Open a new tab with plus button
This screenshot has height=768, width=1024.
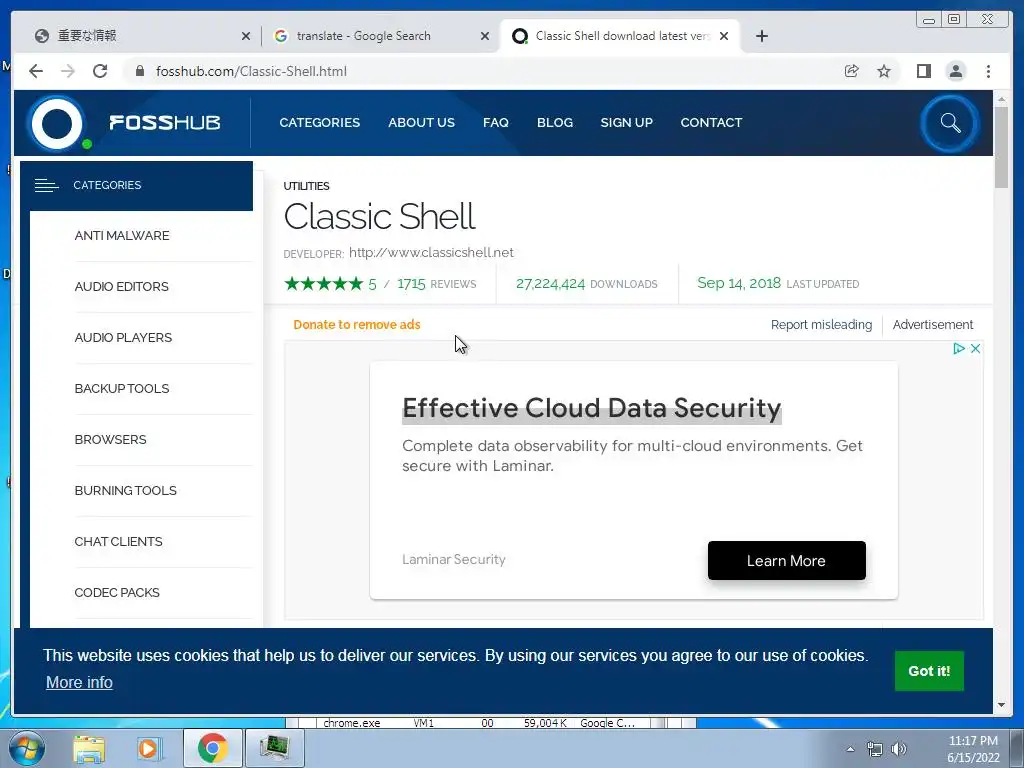(x=761, y=36)
